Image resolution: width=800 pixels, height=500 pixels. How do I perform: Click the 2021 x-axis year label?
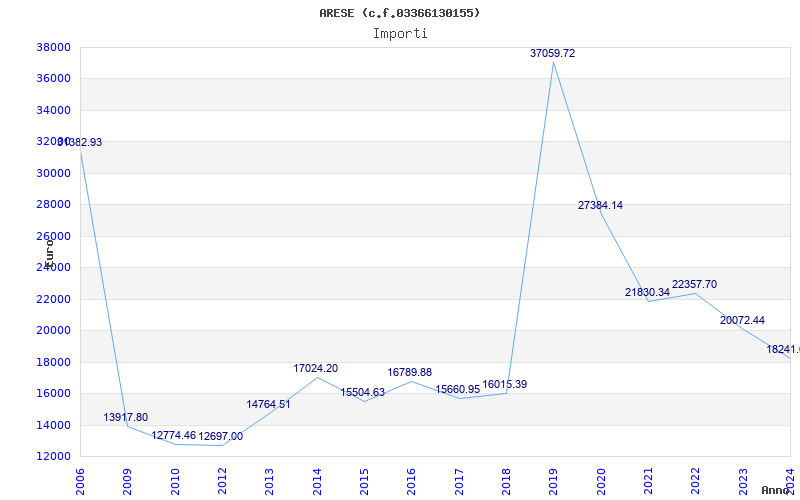coord(648,482)
